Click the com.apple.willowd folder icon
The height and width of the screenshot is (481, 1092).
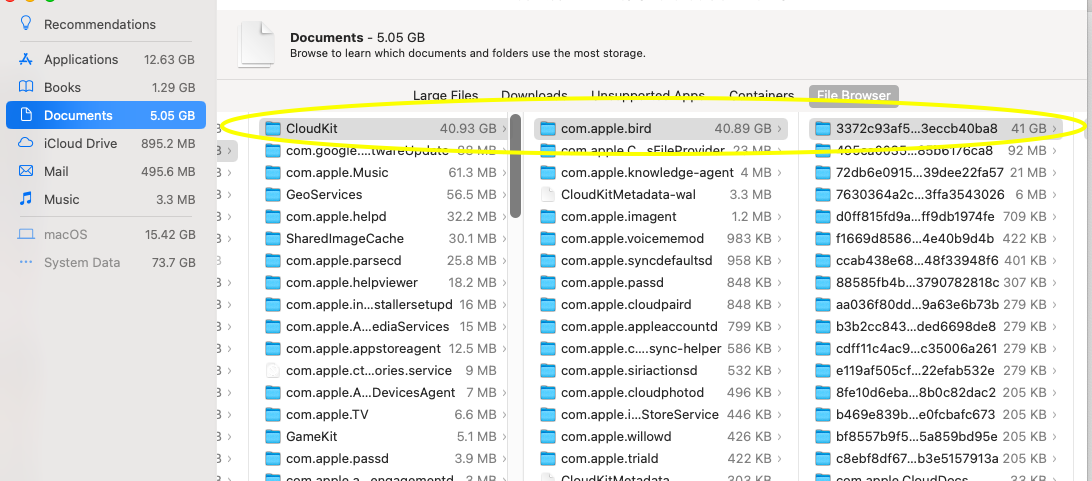548,436
